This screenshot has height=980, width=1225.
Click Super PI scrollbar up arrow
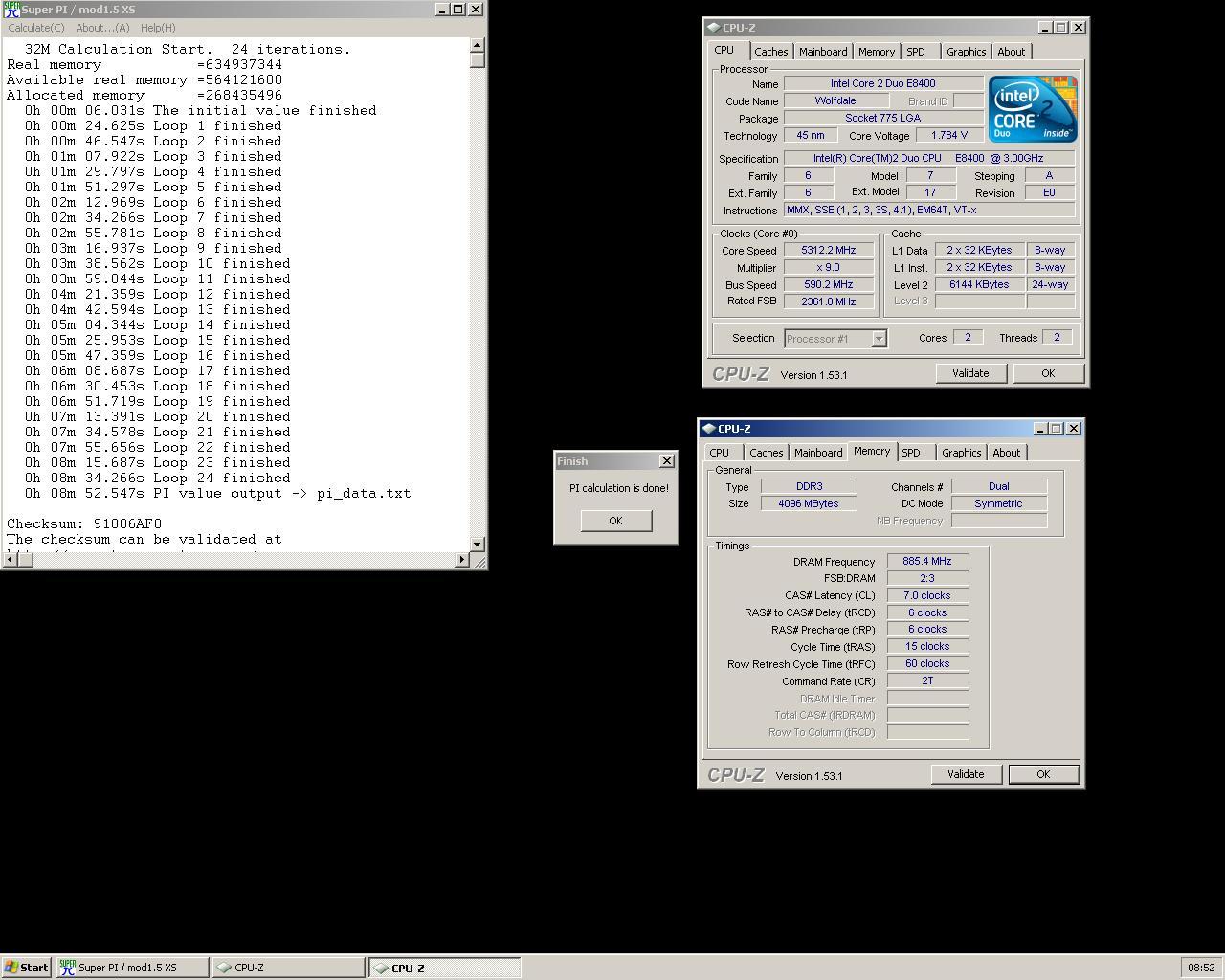tap(478, 45)
